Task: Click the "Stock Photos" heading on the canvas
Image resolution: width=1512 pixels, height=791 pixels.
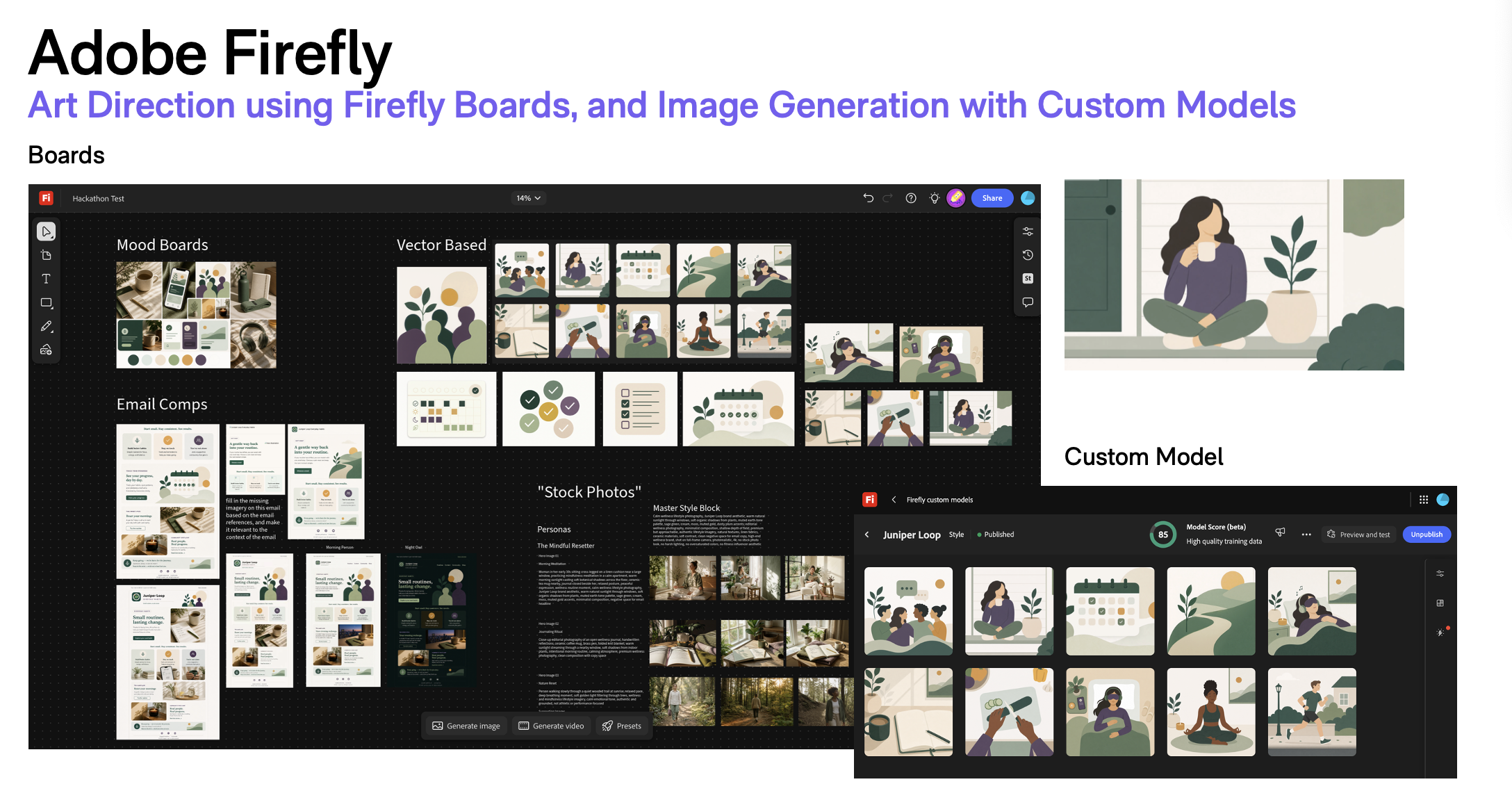Action: pos(589,492)
